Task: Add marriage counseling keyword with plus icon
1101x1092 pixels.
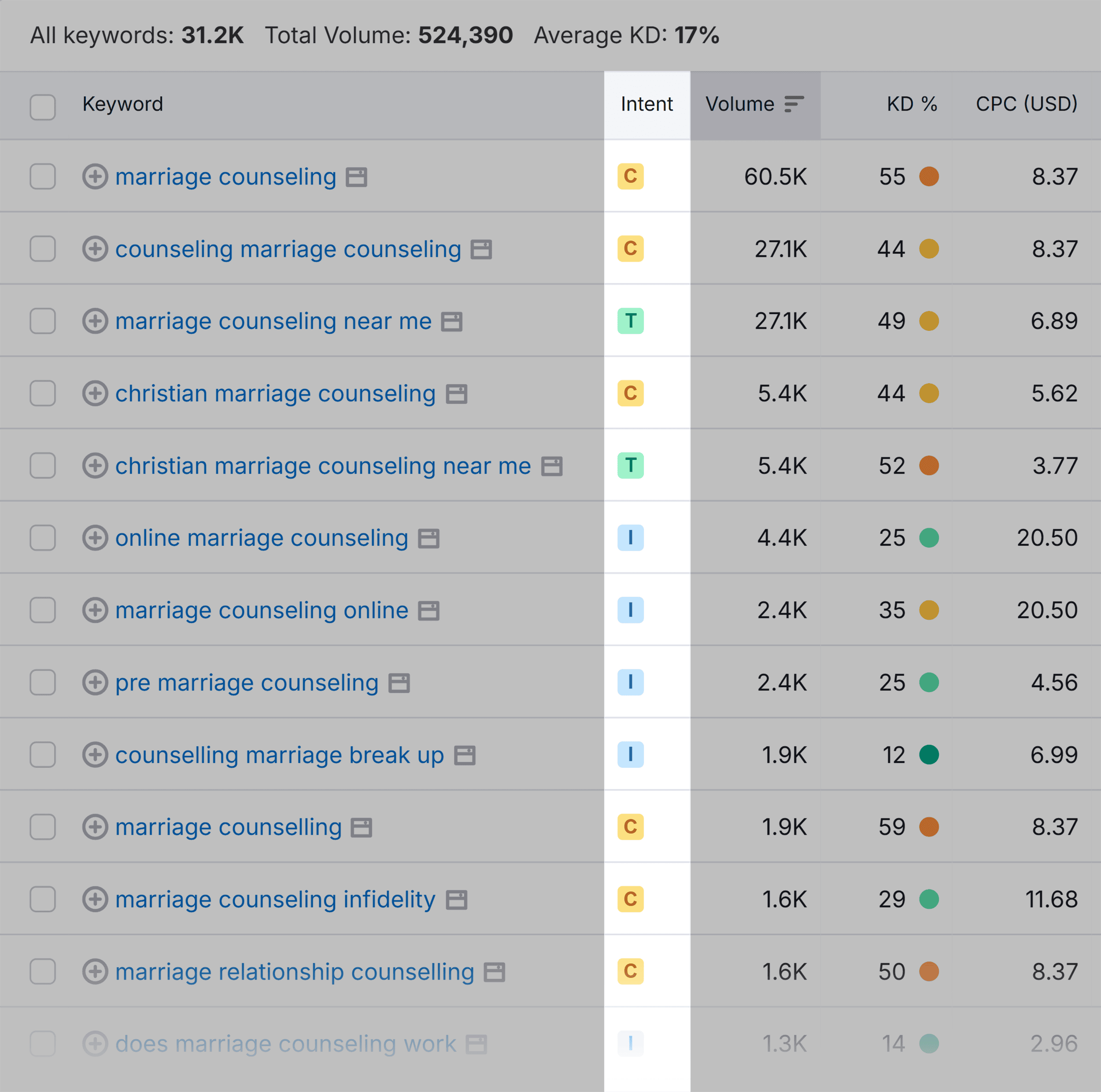Action: pos(95,176)
